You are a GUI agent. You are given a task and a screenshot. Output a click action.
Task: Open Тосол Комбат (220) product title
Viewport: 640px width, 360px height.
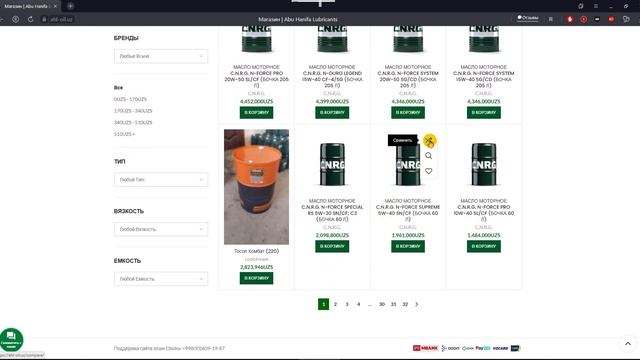256,251
